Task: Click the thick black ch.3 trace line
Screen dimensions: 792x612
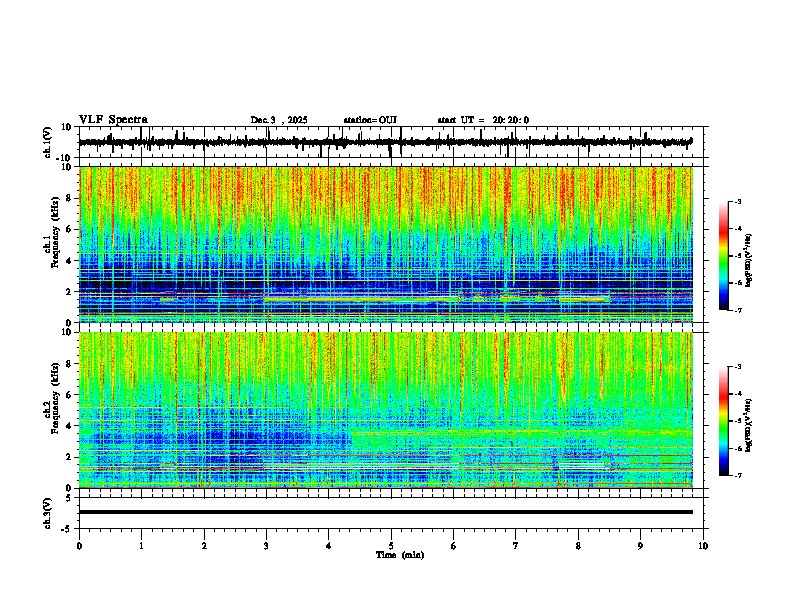Action: pyautogui.click(x=386, y=512)
